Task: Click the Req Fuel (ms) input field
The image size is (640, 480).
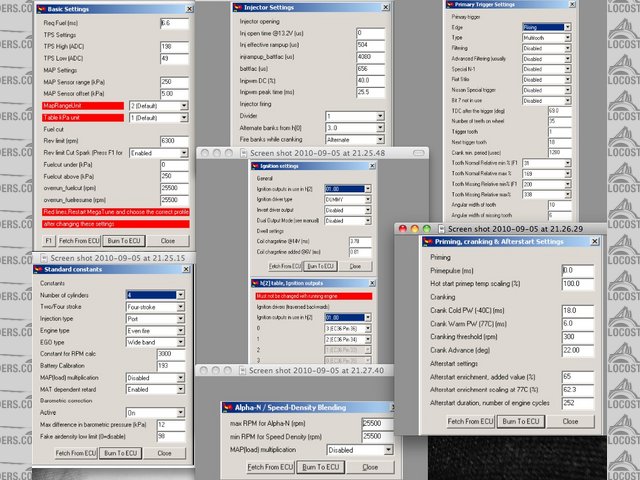Action: (175, 23)
